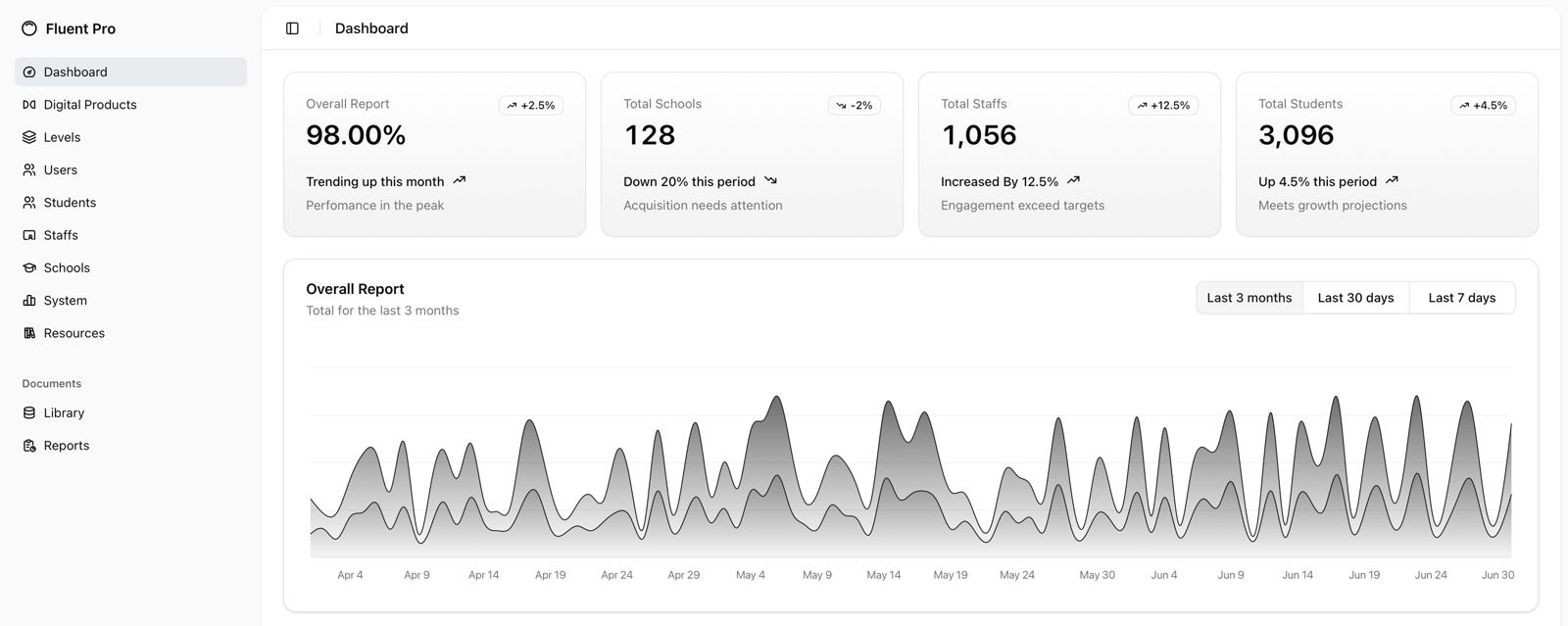Screen dimensions: 1568x626
Task: Click trending arrow beside 'Increased By 12.5%'
Action: point(1073,180)
